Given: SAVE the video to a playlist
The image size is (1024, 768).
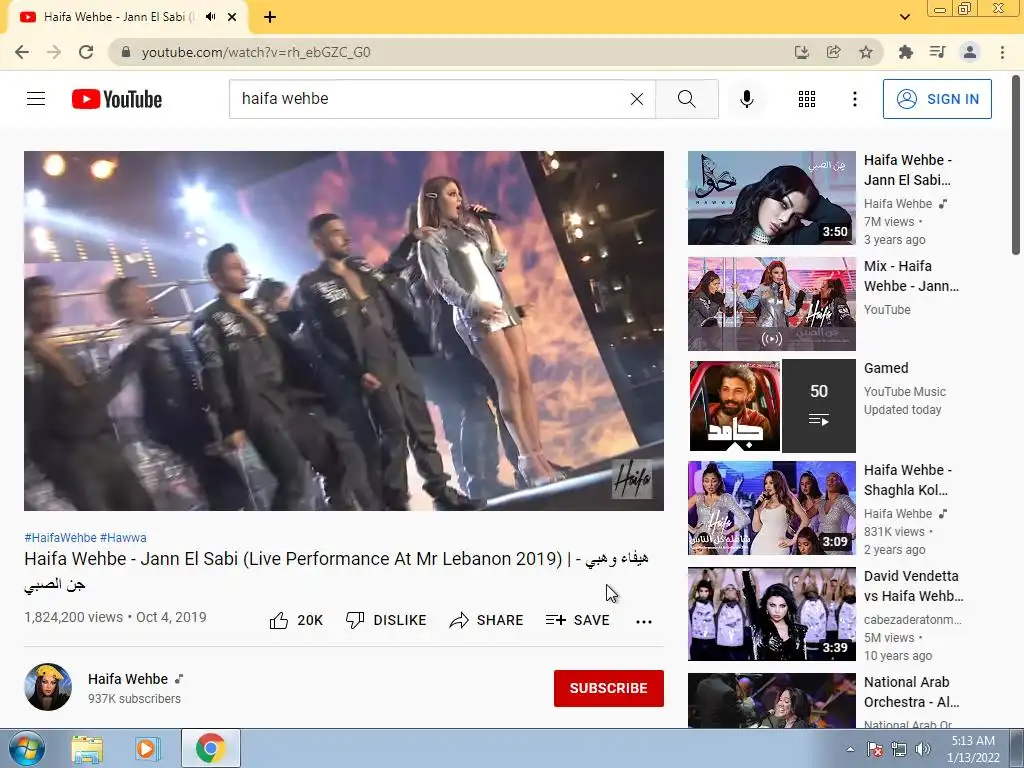Looking at the screenshot, I should (577, 620).
